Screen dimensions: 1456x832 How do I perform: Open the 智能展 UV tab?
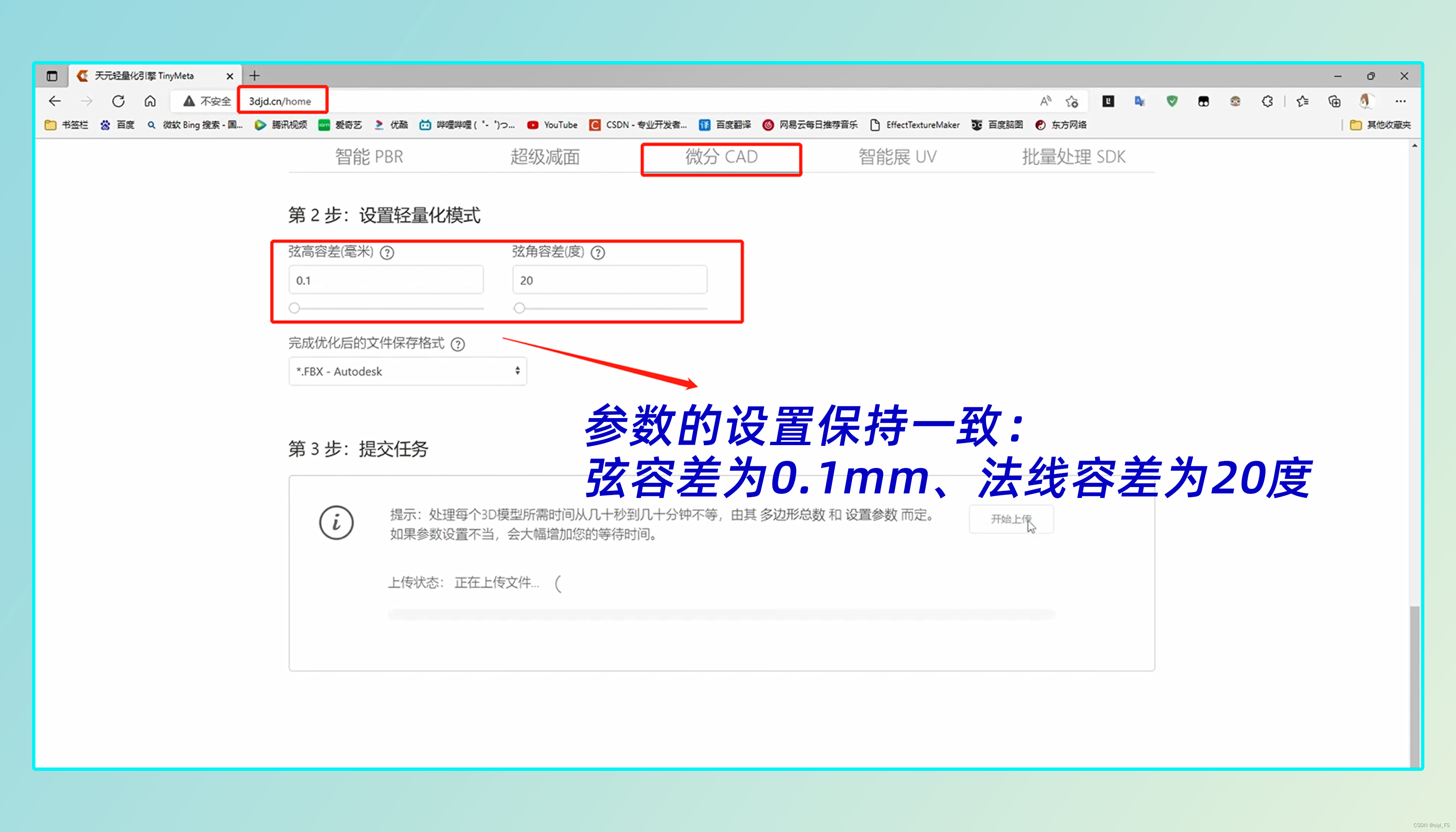pos(897,156)
